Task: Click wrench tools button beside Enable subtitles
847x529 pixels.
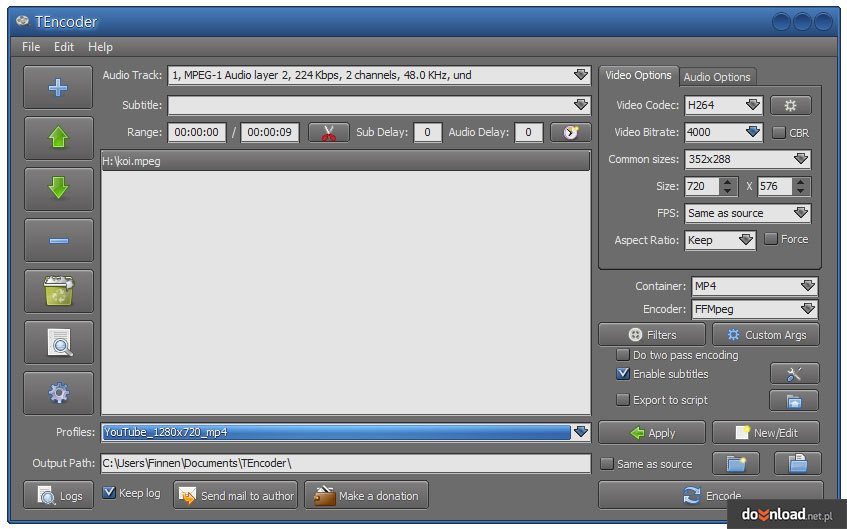Action: click(x=794, y=374)
